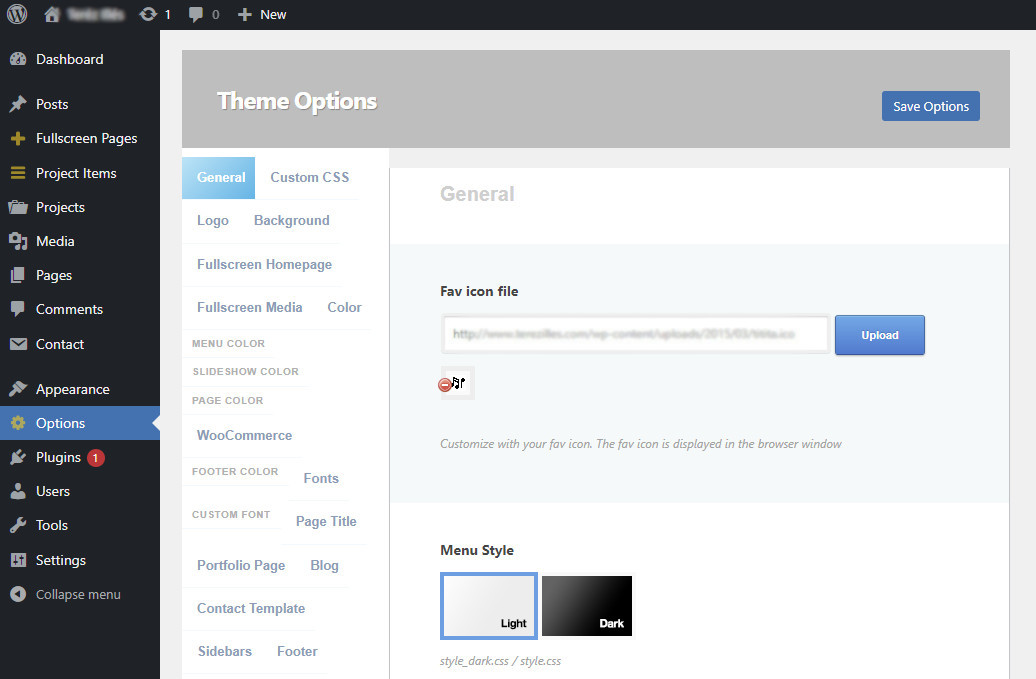This screenshot has width=1036, height=679.
Task: Switch to the Custom CSS tab
Action: (309, 177)
